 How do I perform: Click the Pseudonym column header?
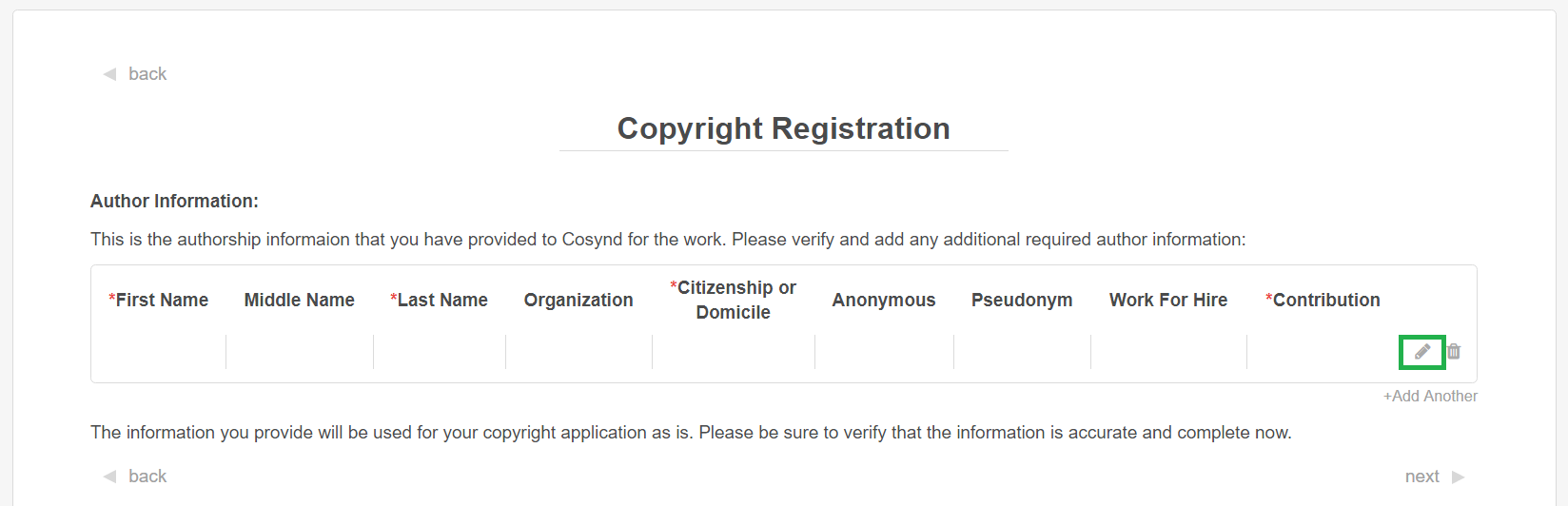1022,301
